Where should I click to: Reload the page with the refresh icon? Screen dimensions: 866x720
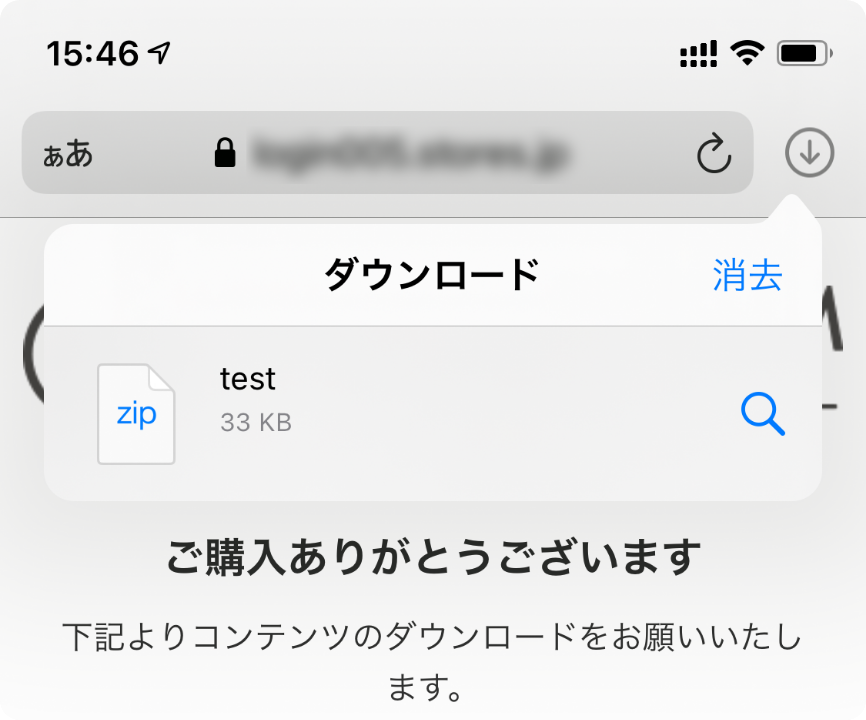click(713, 154)
